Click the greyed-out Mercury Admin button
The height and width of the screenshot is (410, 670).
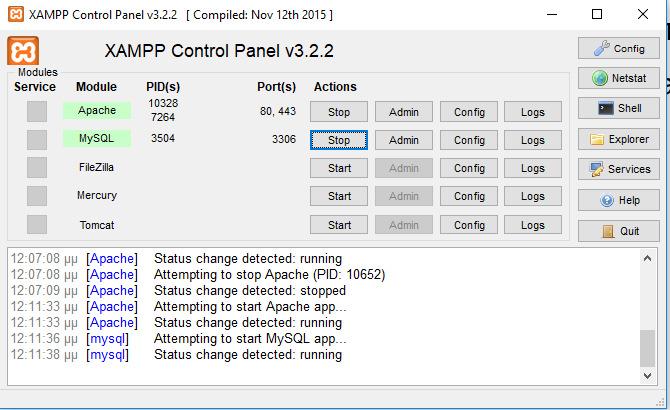404,196
